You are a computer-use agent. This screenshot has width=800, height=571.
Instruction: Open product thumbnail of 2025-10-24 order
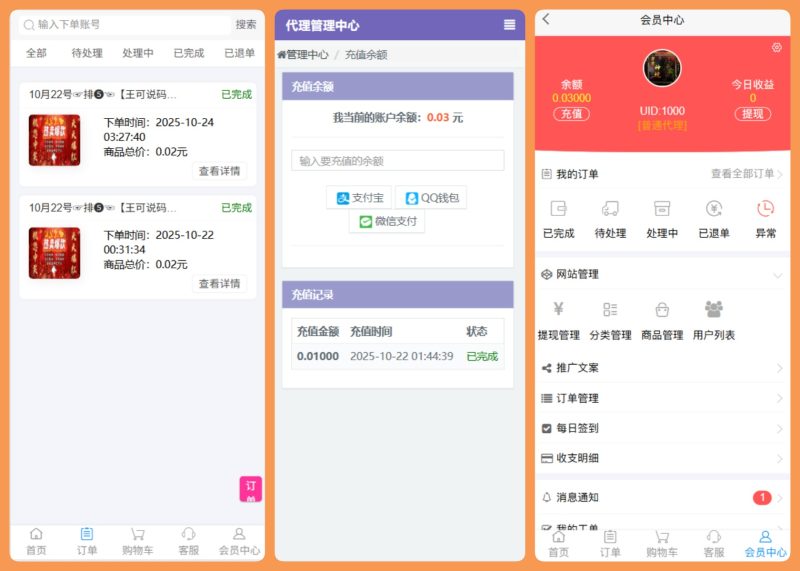55,140
